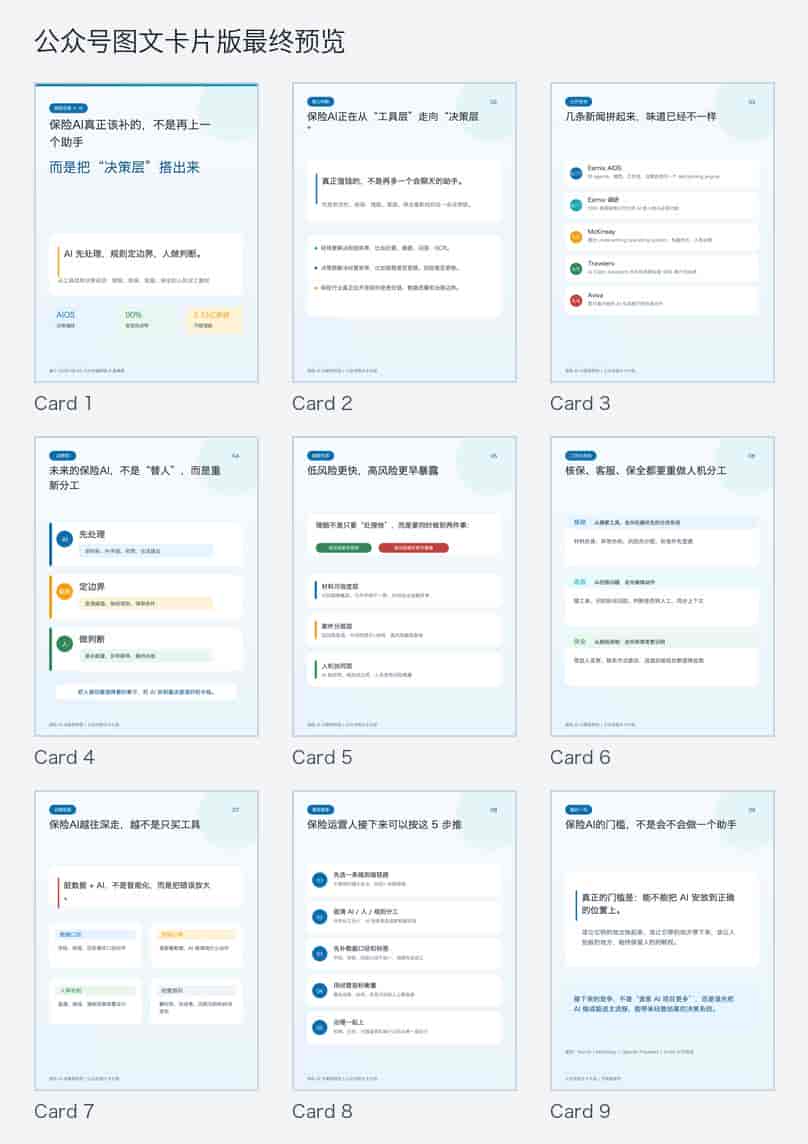Click the heading 保险运营人接下来可以按这 5 步推
Screen dimensions: 808x1144
click(384, 824)
